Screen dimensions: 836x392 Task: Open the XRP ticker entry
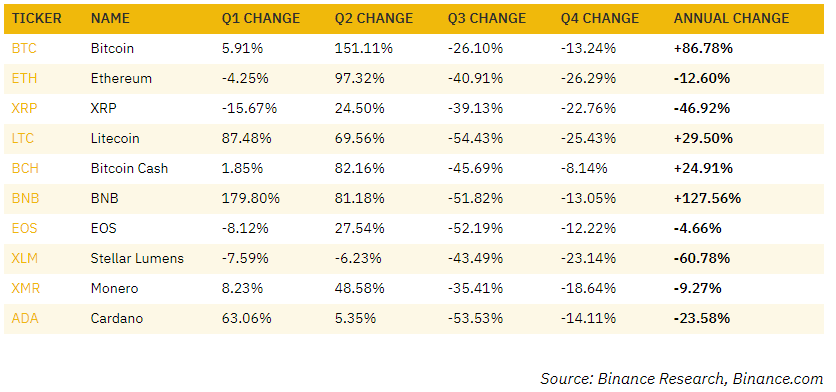[x=24, y=108]
